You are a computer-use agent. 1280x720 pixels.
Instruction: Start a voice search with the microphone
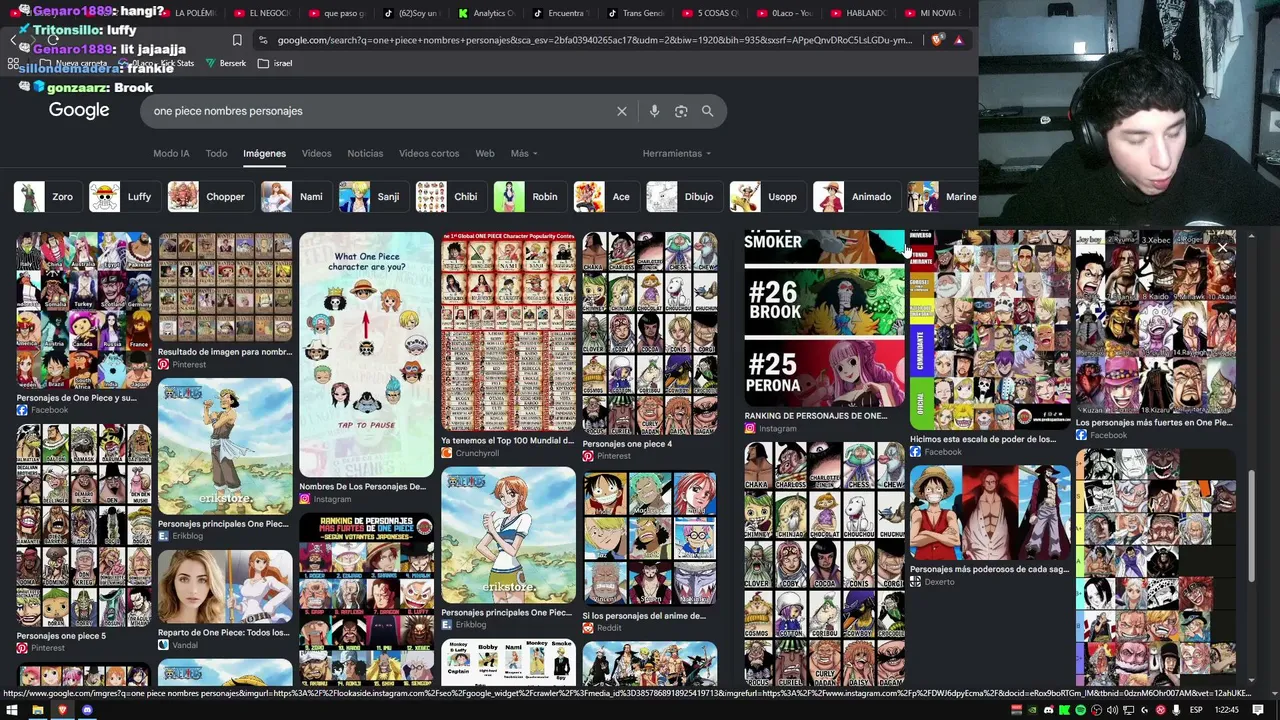point(654,111)
